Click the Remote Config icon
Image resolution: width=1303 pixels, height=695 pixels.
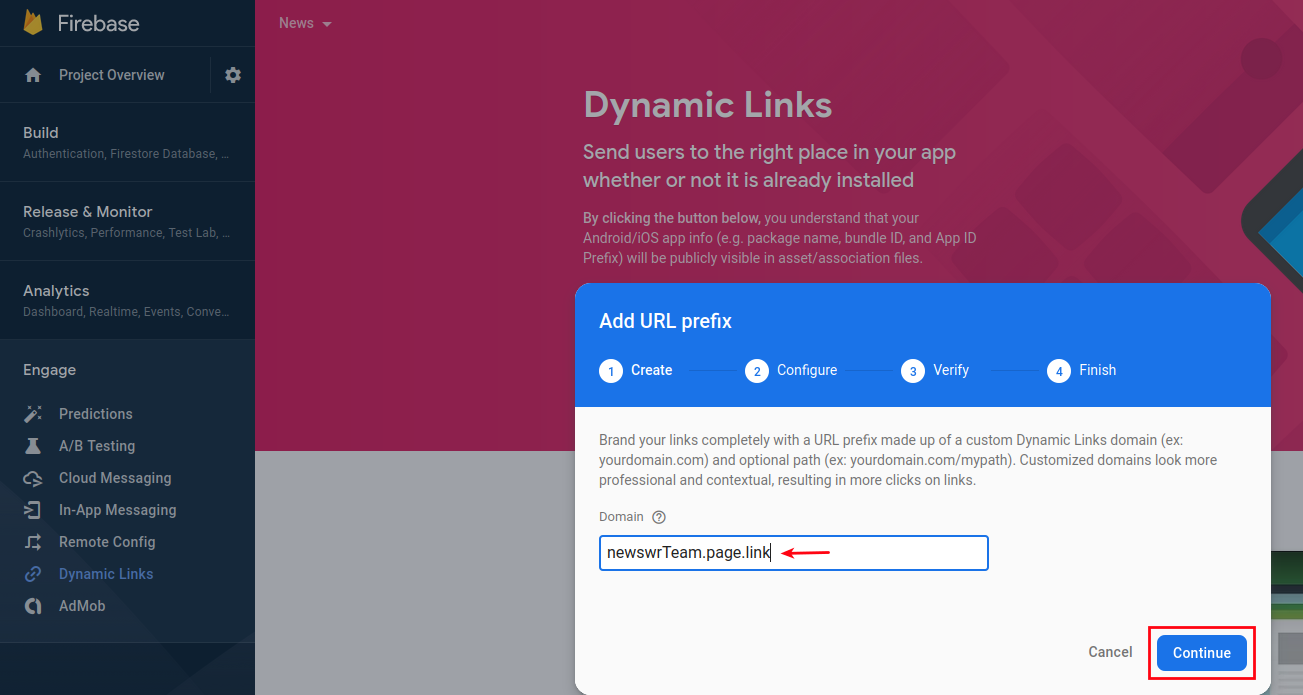33,542
